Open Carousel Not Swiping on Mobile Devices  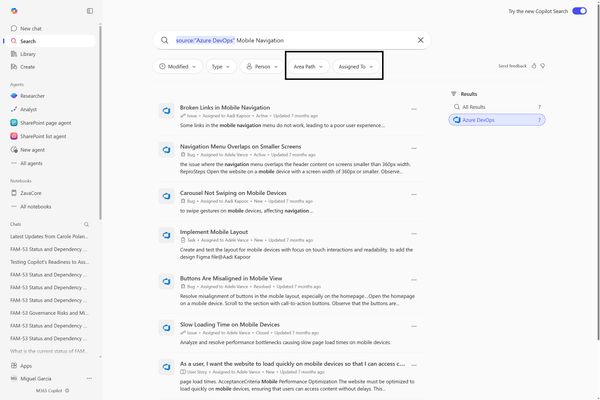click(x=233, y=193)
